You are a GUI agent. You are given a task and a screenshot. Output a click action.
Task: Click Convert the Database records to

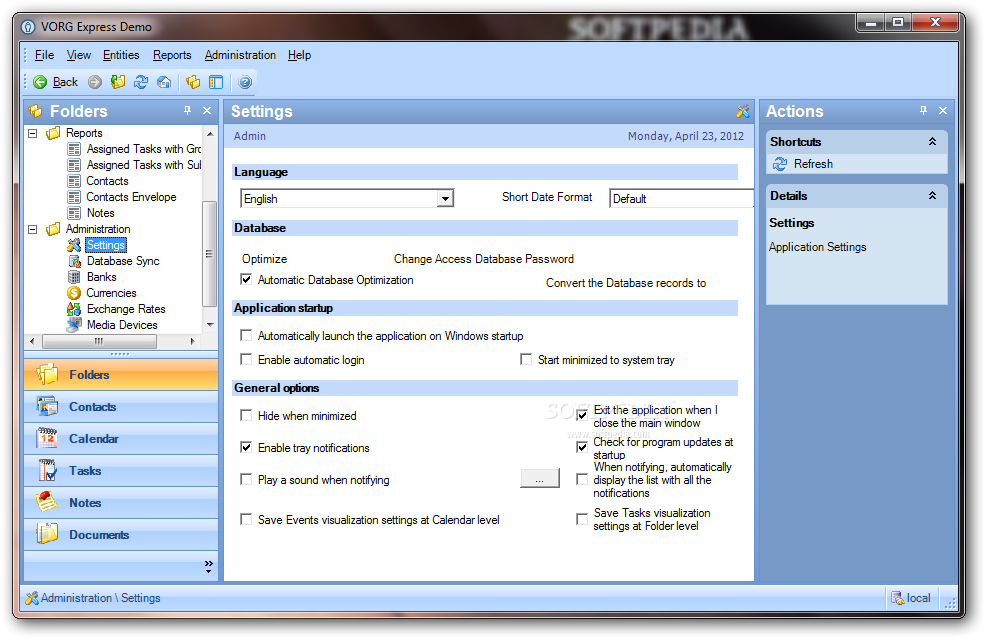[x=626, y=283]
